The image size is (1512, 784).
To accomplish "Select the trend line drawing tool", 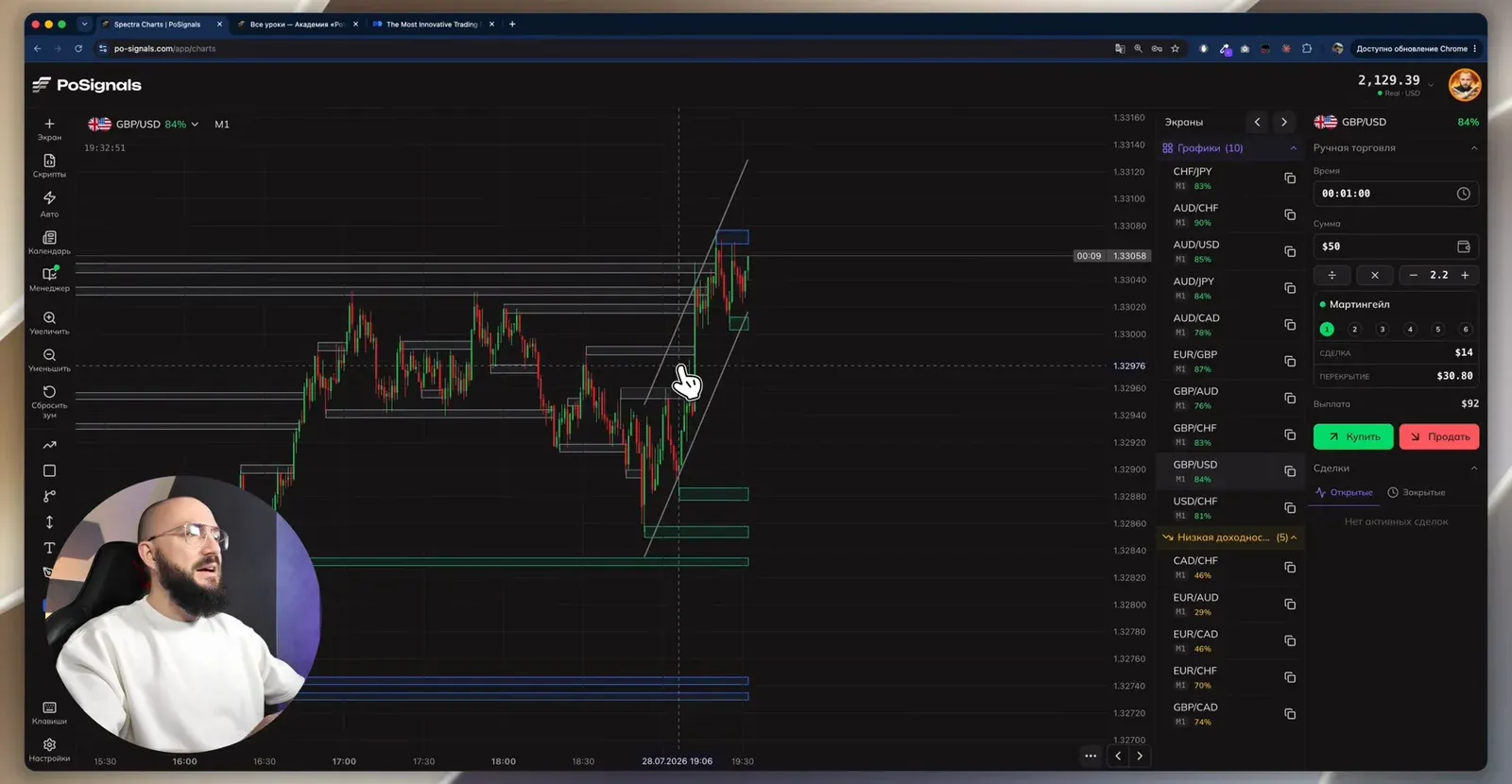I will pos(49,445).
